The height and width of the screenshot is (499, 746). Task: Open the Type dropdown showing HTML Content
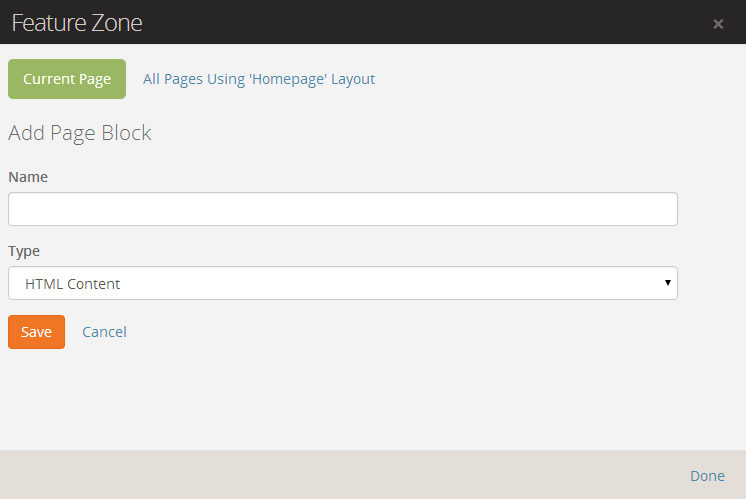click(343, 283)
